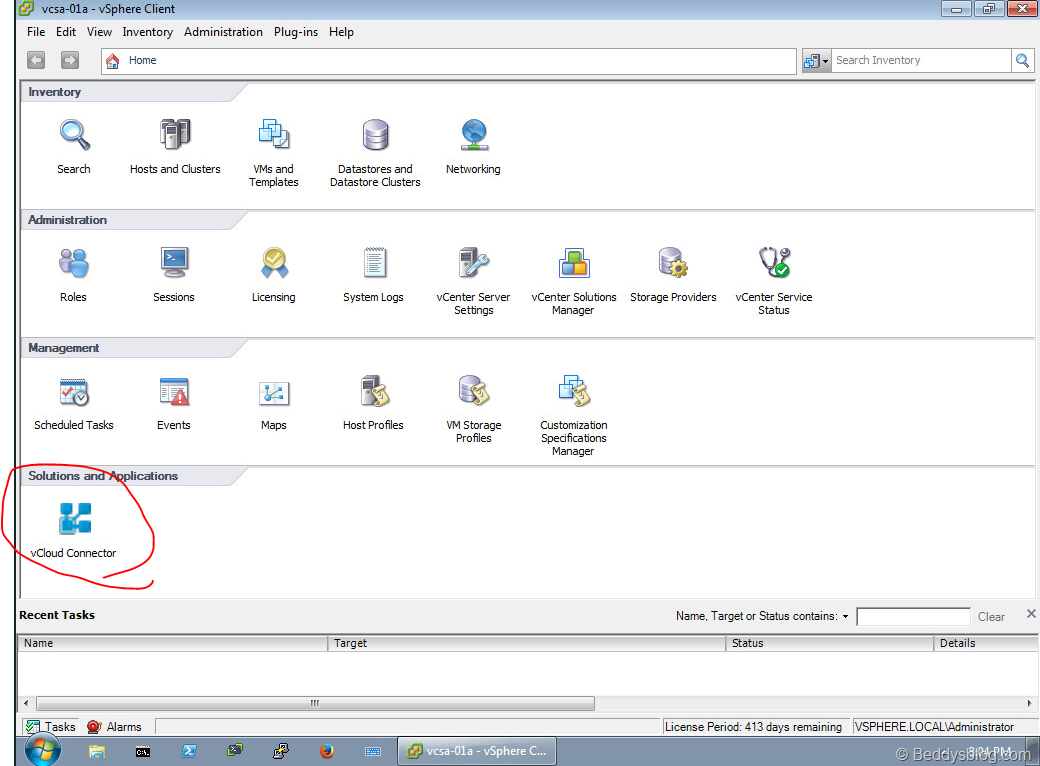Click the license period status text
1040x766 pixels.
click(x=753, y=727)
